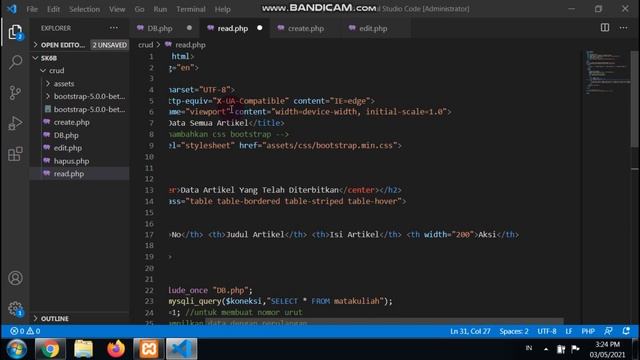
Task: Open notifications bell in status bar
Action: tap(626, 331)
